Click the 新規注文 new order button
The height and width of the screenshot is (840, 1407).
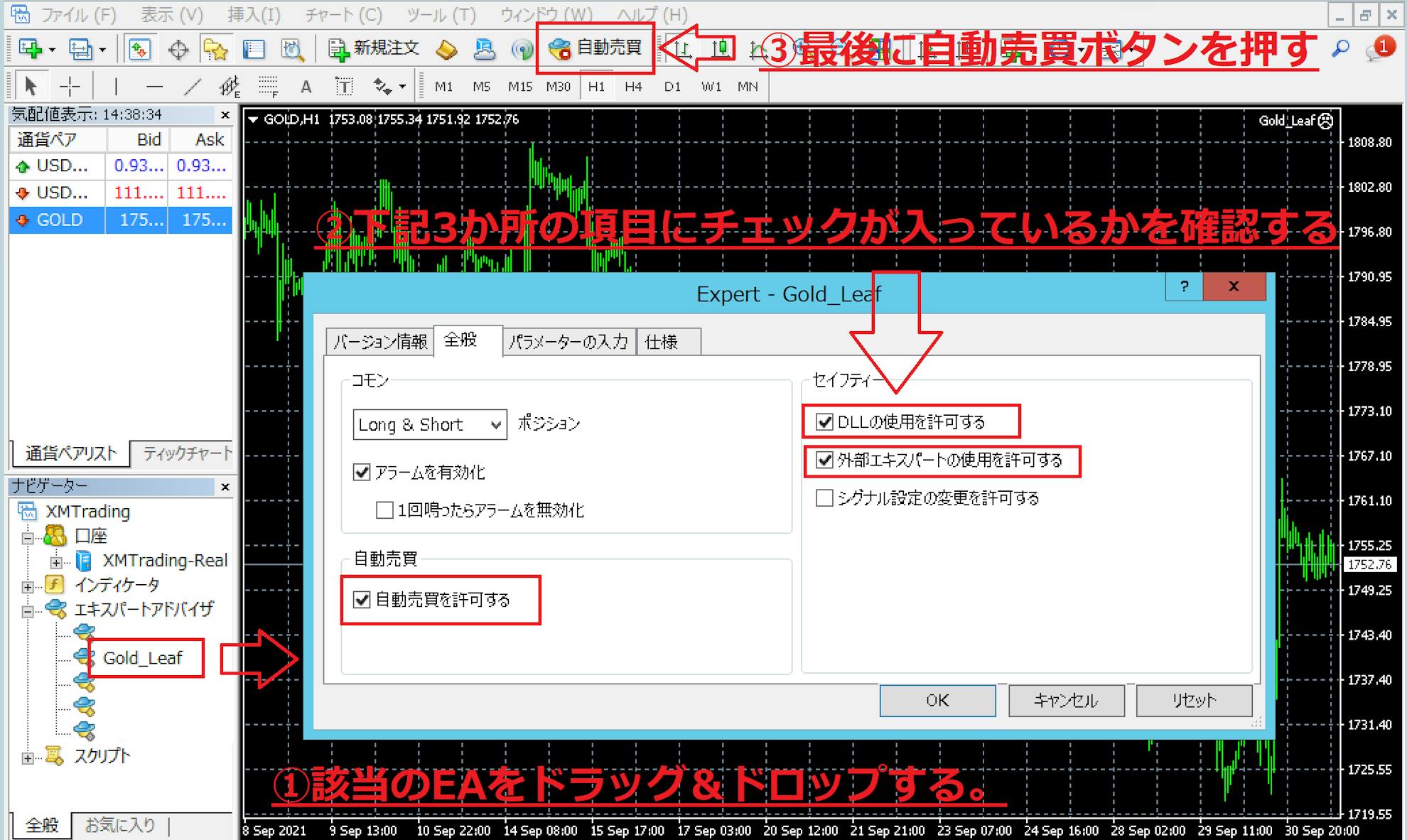coord(374,48)
